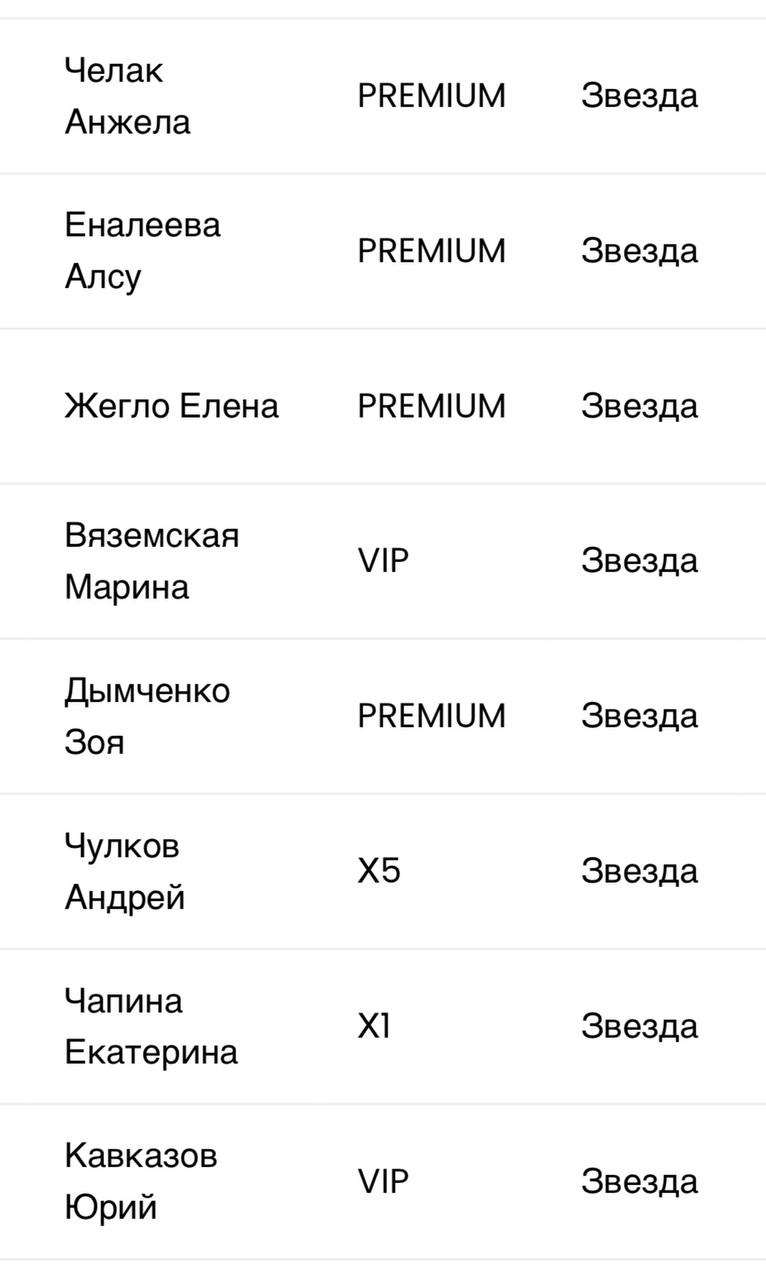The width and height of the screenshot is (766, 1280).
Task: Click Звезда in Чулков Андрей row
Action: pos(639,871)
